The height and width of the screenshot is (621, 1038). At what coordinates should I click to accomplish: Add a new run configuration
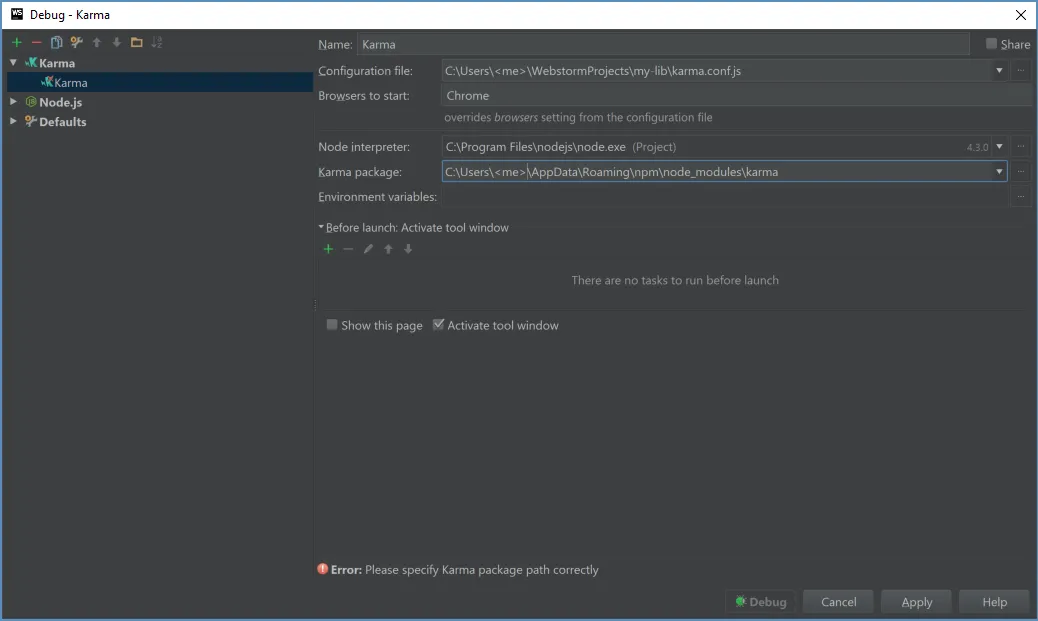(x=17, y=42)
